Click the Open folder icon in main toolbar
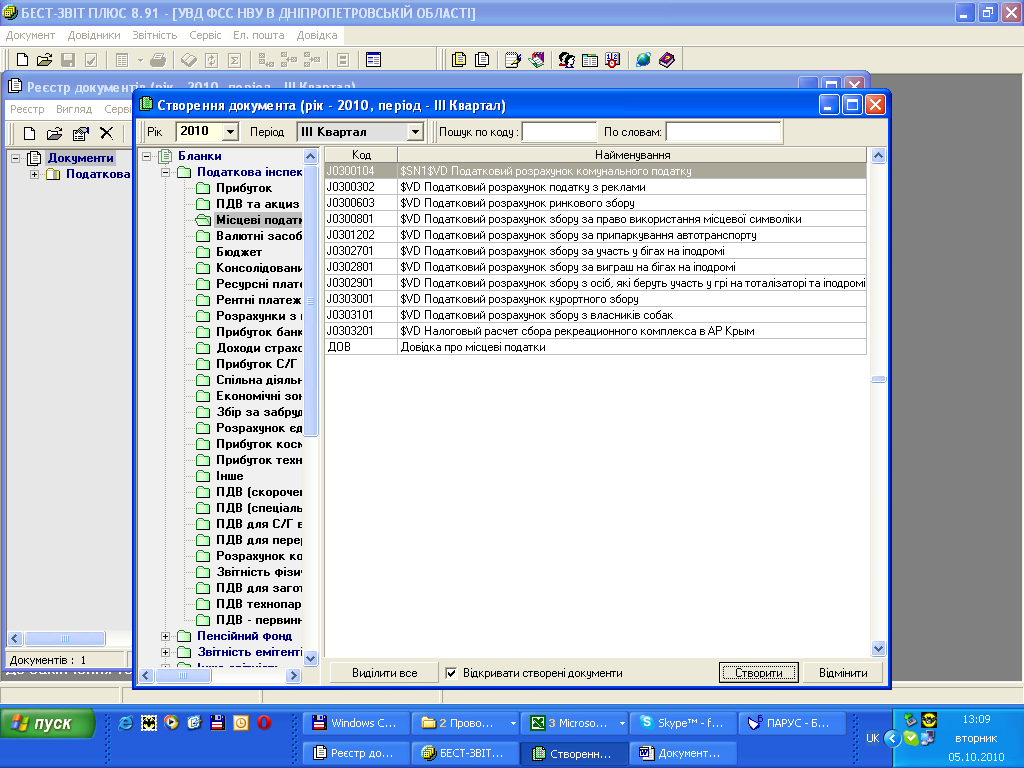Screen dimensions: 1024x768 pos(44,60)
